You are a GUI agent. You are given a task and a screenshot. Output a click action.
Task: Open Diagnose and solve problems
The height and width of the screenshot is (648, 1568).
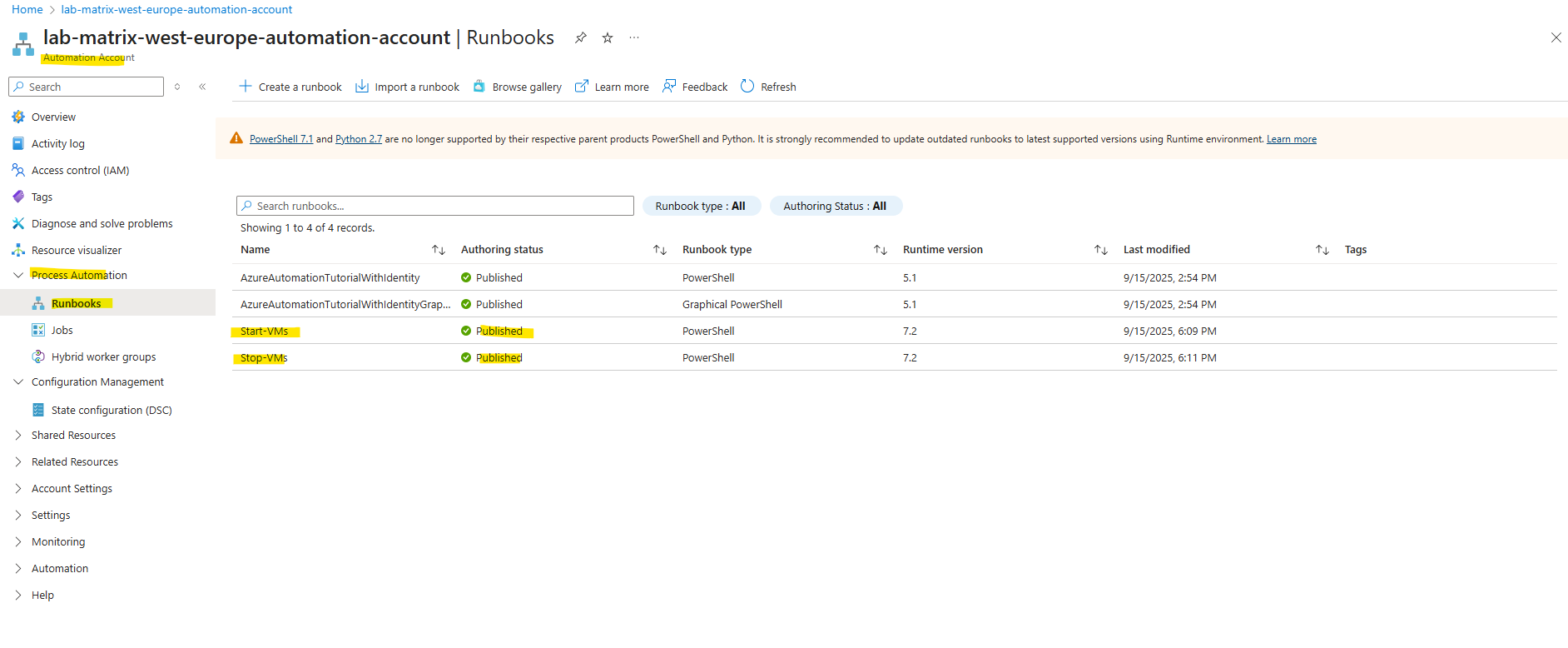[x=102, y=224]
